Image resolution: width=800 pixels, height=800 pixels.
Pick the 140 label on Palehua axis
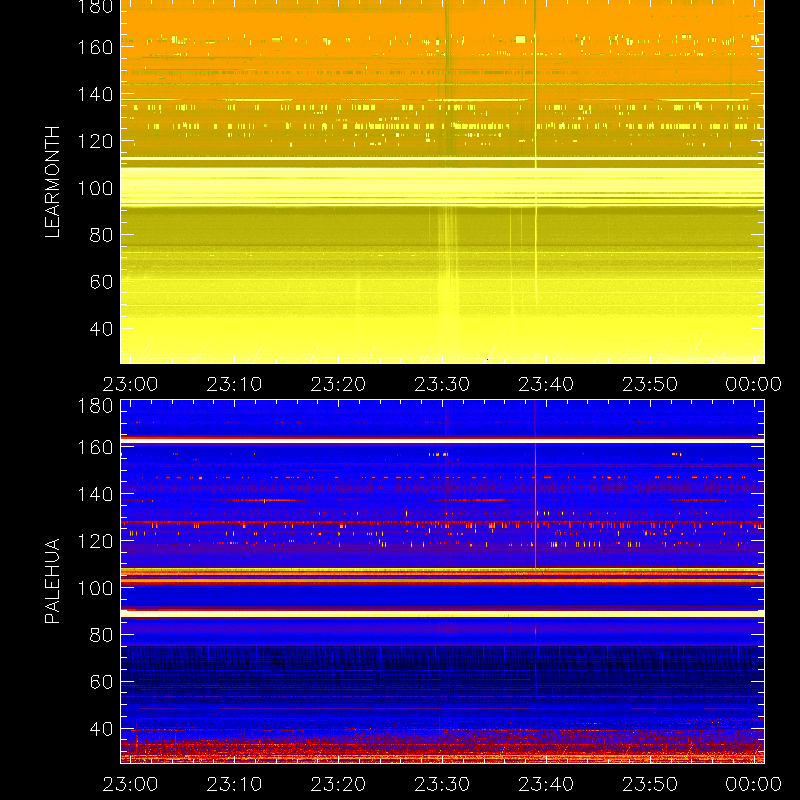point(95,494)
